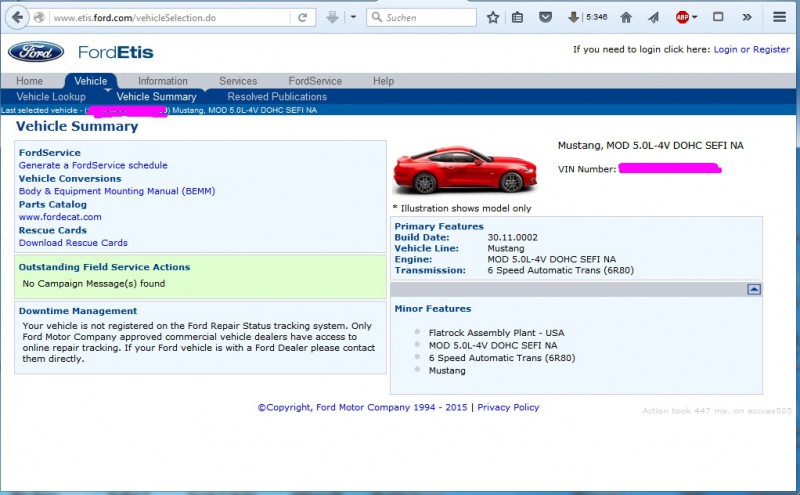
Task: Go back using the browser back arrow
Action: tap(17, 17)
